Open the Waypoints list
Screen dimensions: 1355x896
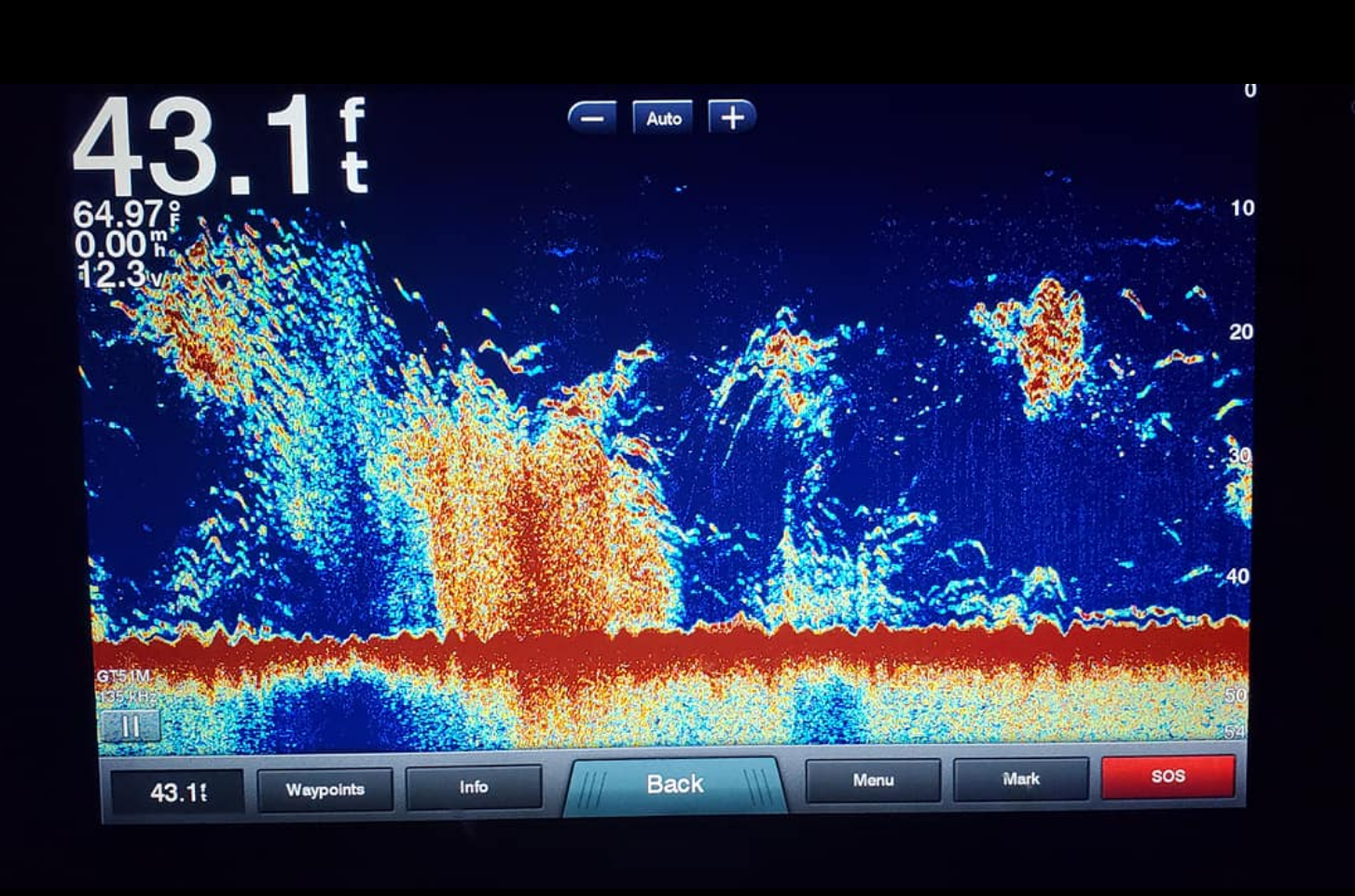325,790
